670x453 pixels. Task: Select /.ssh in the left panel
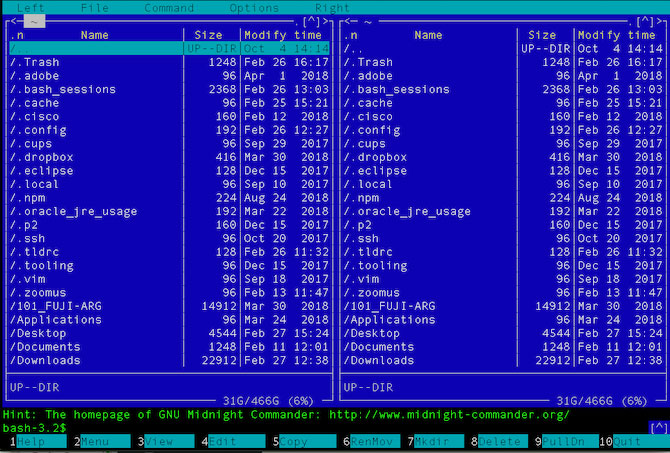[x=169, y=238]
